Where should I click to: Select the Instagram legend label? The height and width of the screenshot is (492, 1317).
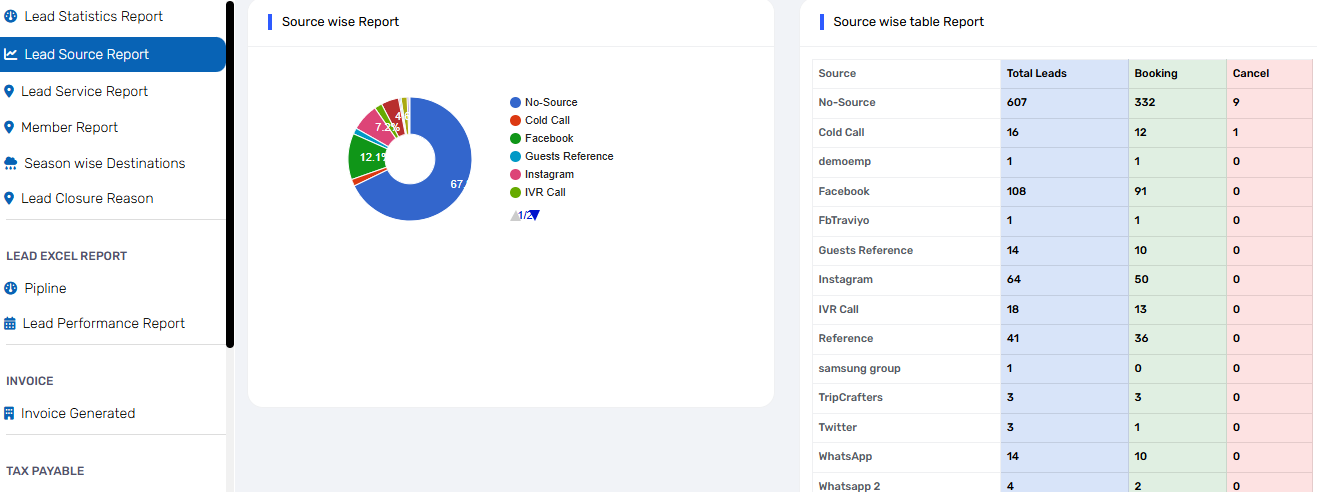pyautogui.click(x=549, y=174)
